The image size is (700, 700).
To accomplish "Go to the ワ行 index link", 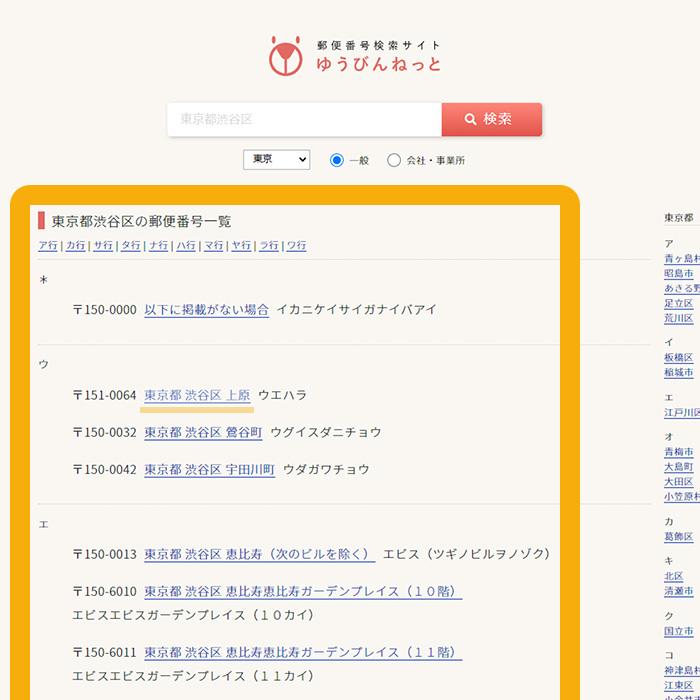I will [296, 246].
